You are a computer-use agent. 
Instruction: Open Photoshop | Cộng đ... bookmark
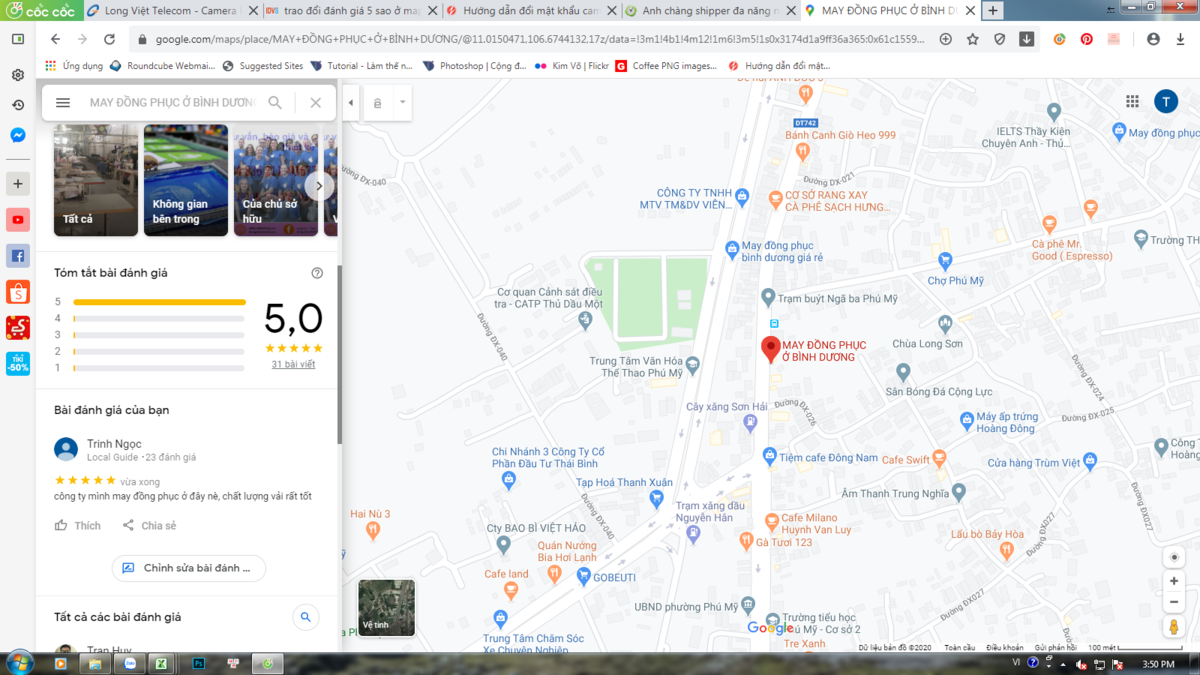475,66
